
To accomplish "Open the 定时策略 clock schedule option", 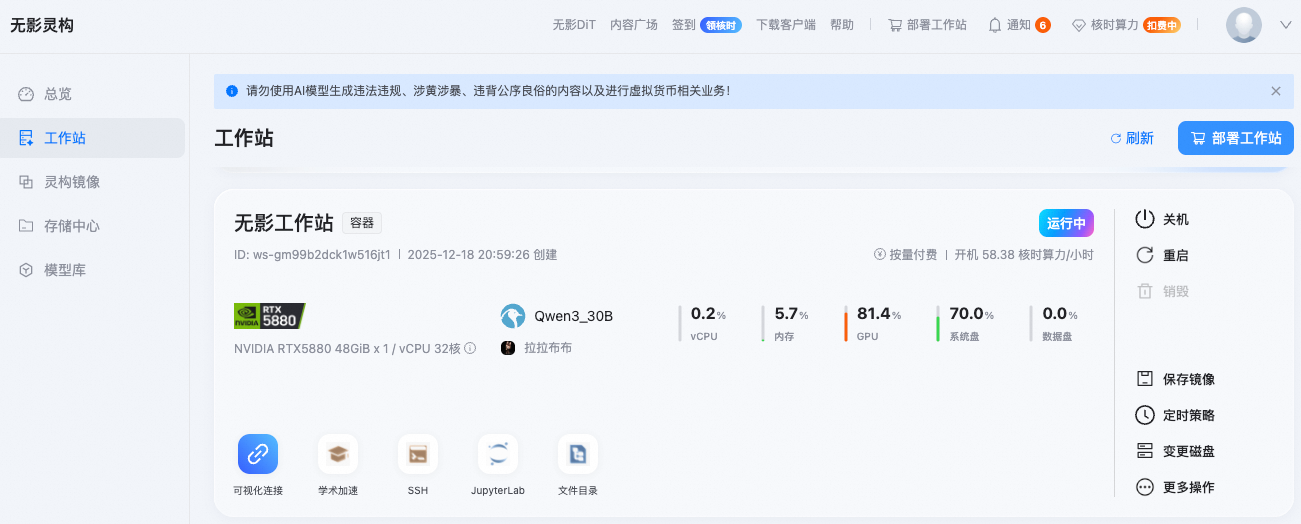I will (x=1145, y=415).
